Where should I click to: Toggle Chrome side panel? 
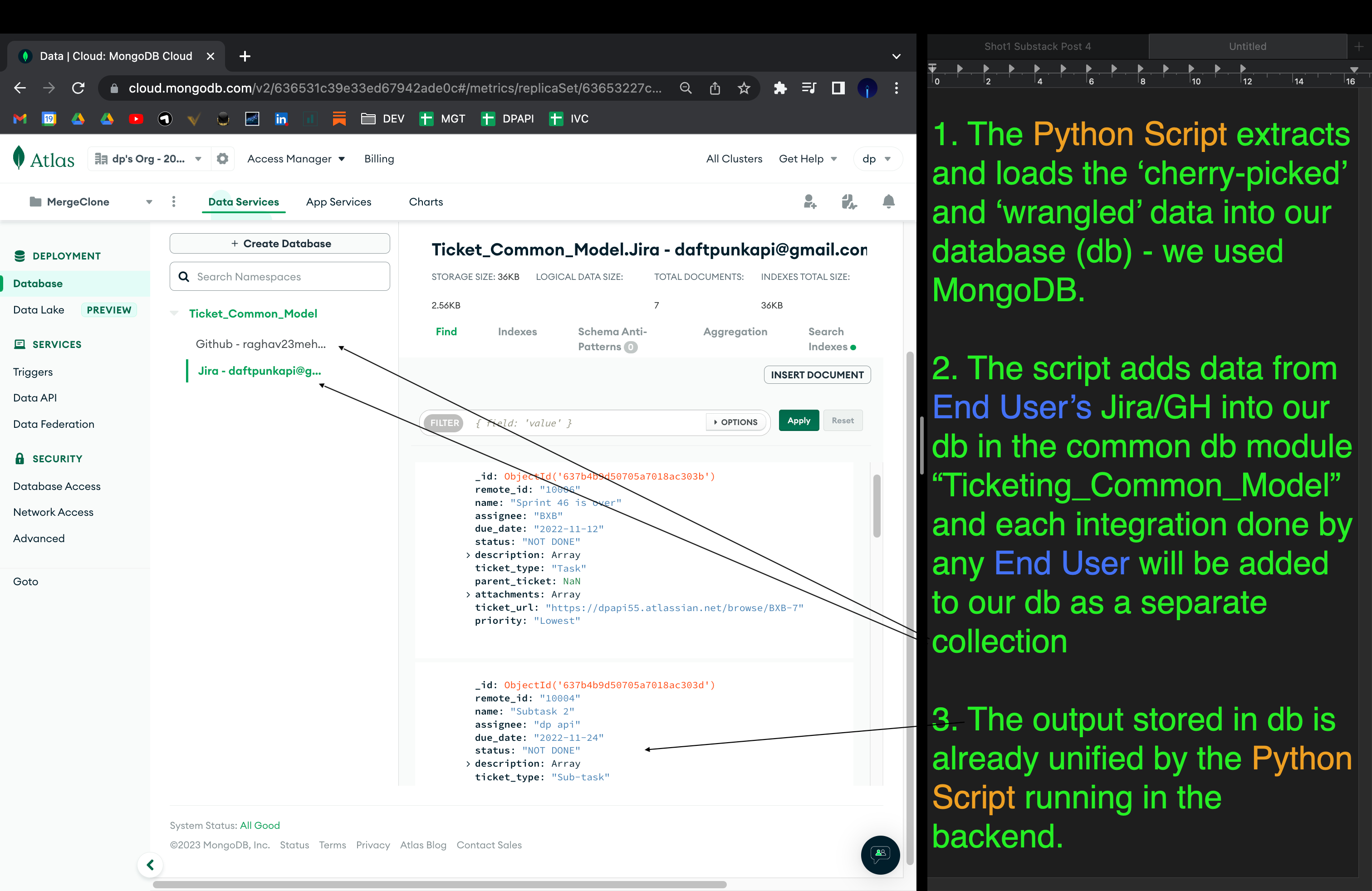click(838, 88)
